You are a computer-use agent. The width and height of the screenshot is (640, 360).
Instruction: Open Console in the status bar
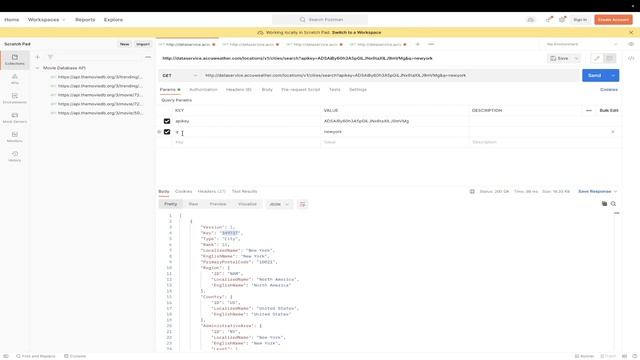pos(75,356)
